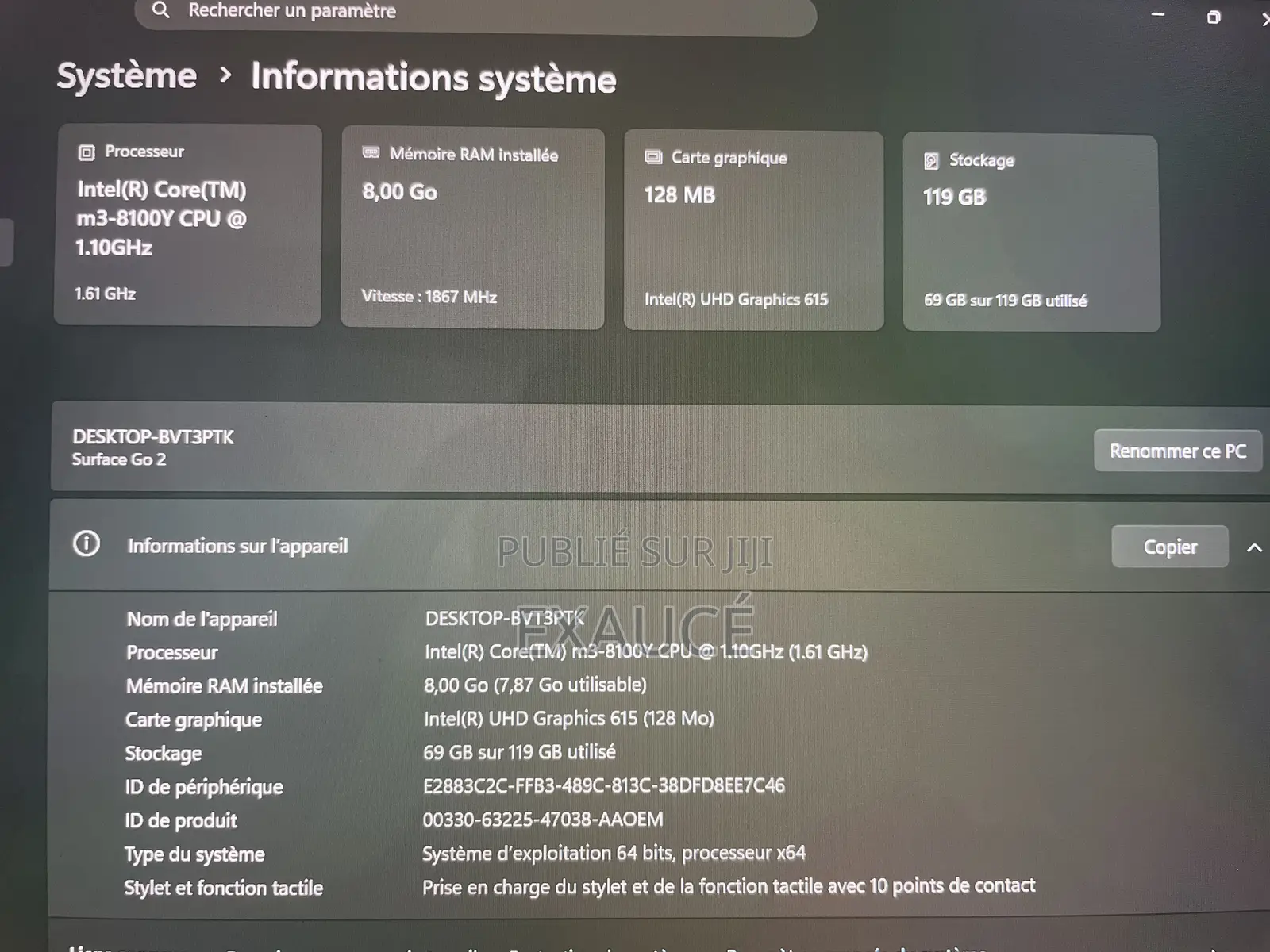The image size is (1270, 952).
Task: Click Renommer ce PC button
Action: pos(1178,451)
